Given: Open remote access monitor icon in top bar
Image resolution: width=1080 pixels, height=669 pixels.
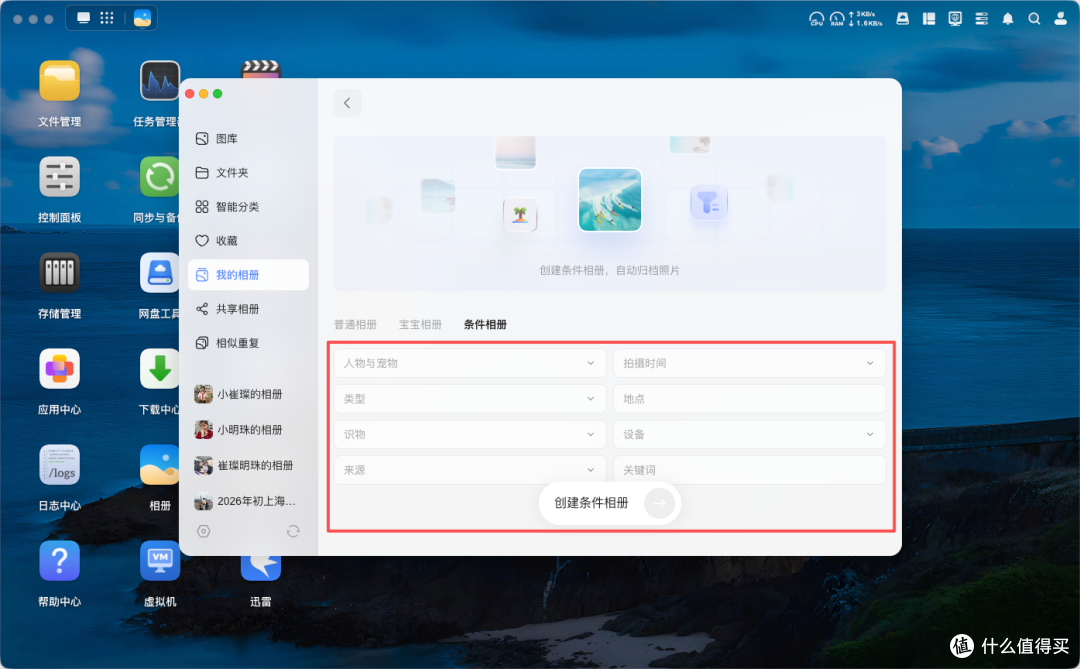Looking at the screenshot, I should (955, 19).
